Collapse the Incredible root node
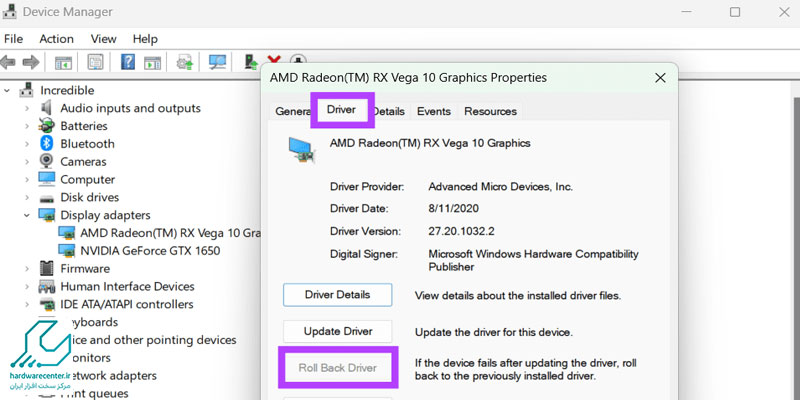Viewport: 800px width, 400px height. [7, 90]
